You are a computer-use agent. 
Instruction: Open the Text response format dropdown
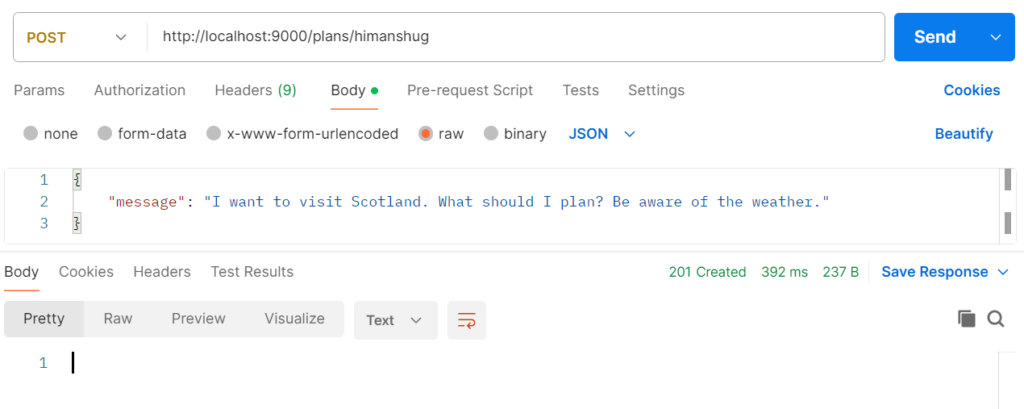395,320
